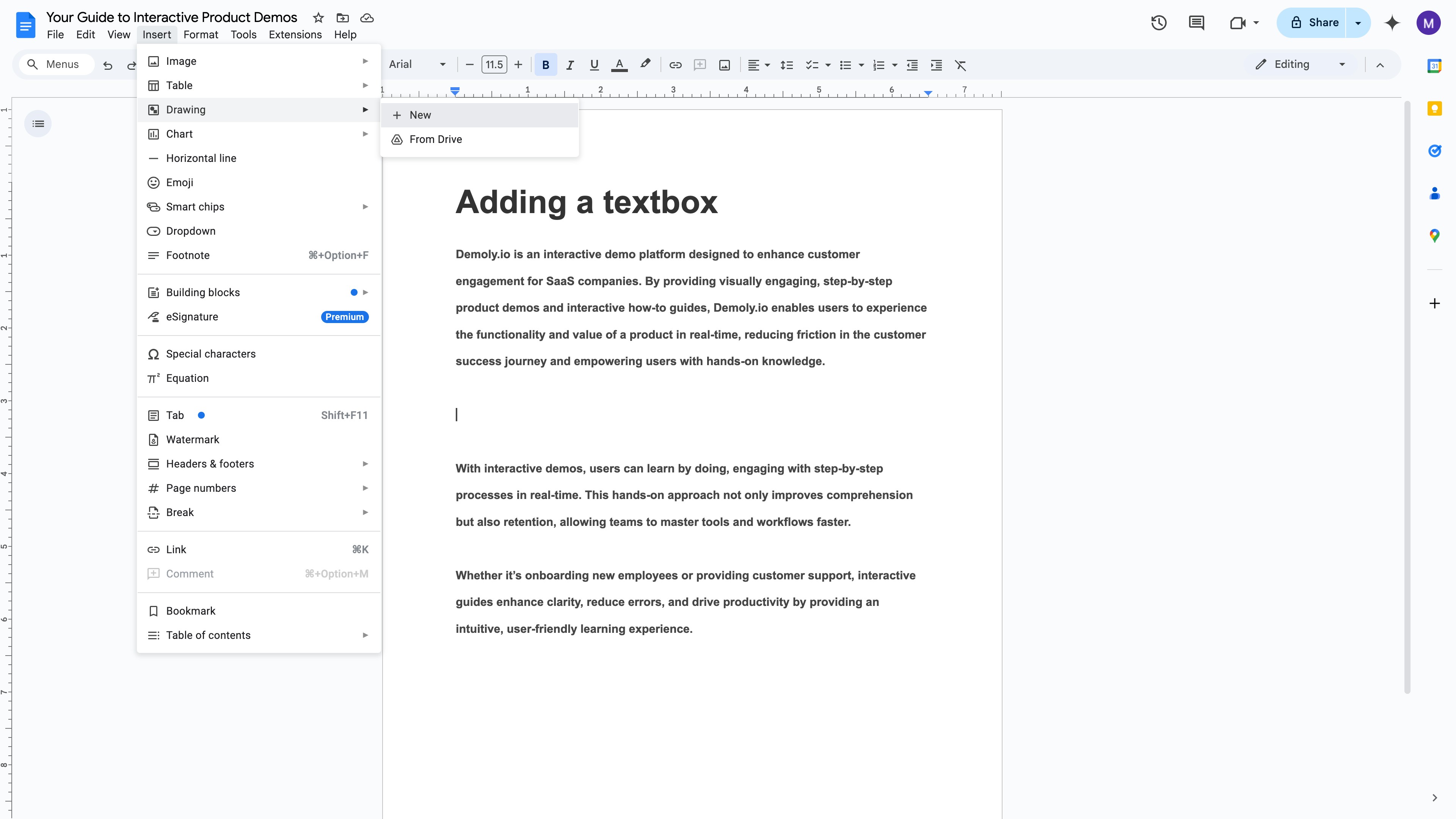Image resolution: width=1456 pixels, height=819 pixels.
Task: Toggle underline formatting
Action: click(594, 65)
